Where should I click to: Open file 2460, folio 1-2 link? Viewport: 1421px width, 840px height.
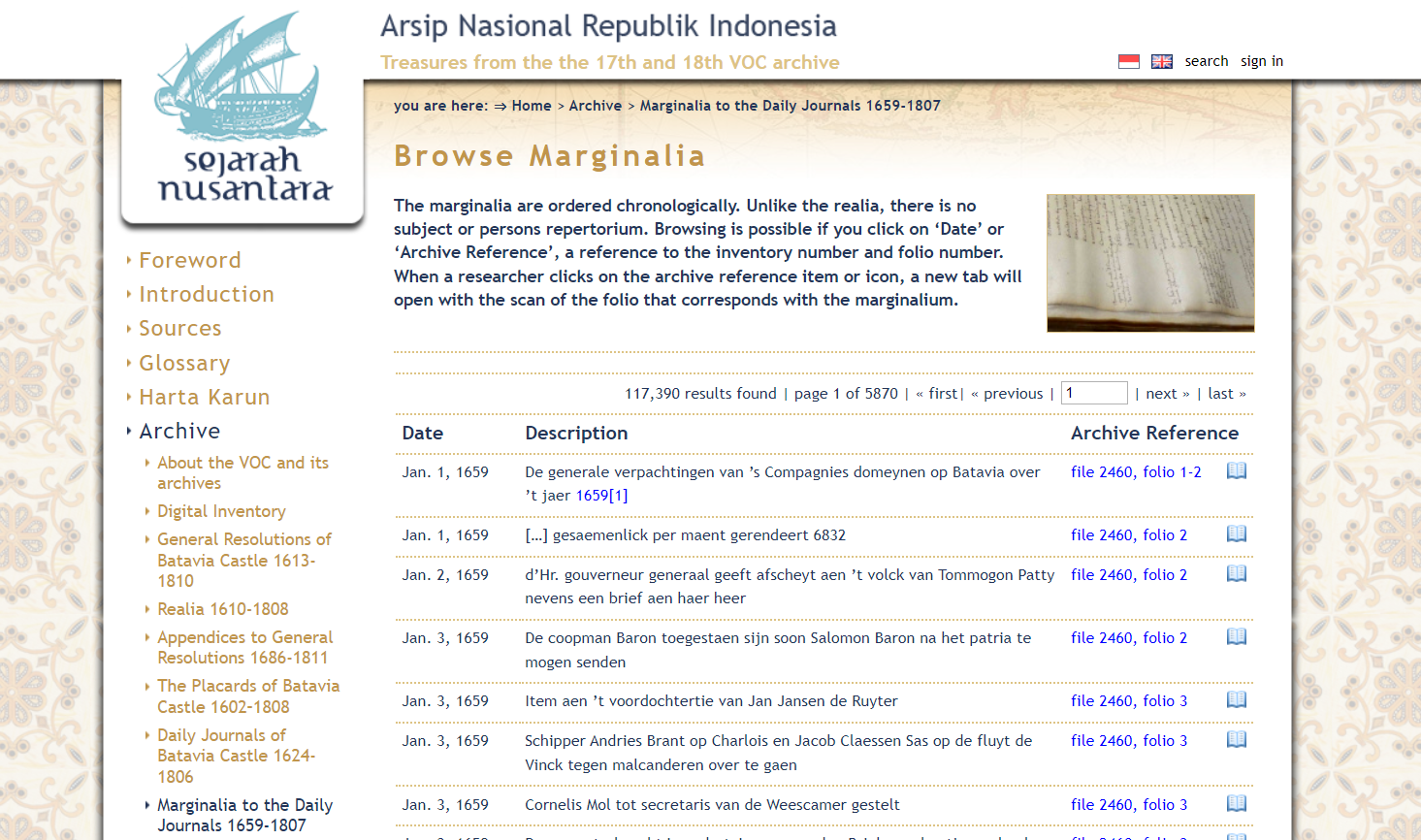(1136, 471)
